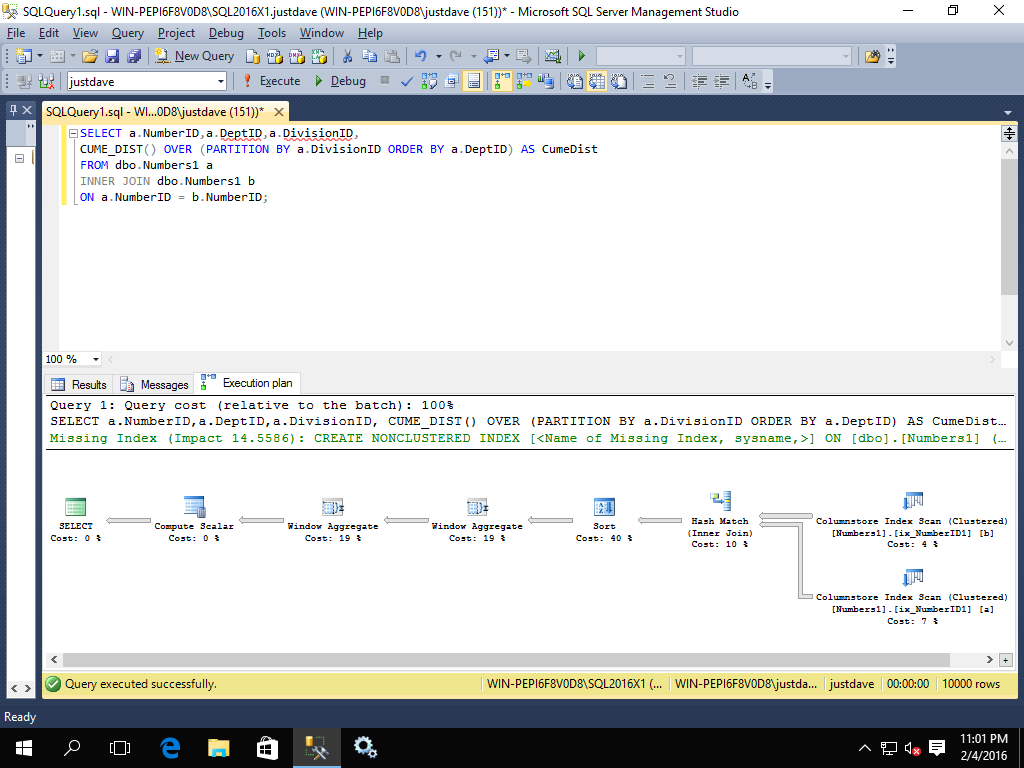Click the SELECT node in execution plan
Image resolution: width=1024 pixels, height=768 pixels.
[75, 507]
